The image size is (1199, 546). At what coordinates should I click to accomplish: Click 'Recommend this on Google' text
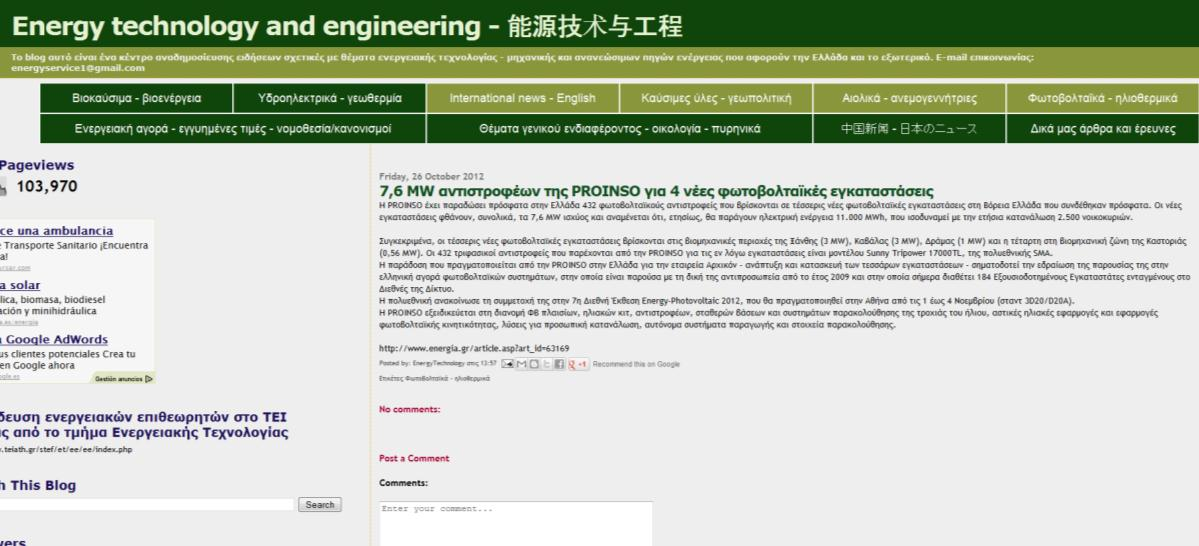tap(636, 364)
